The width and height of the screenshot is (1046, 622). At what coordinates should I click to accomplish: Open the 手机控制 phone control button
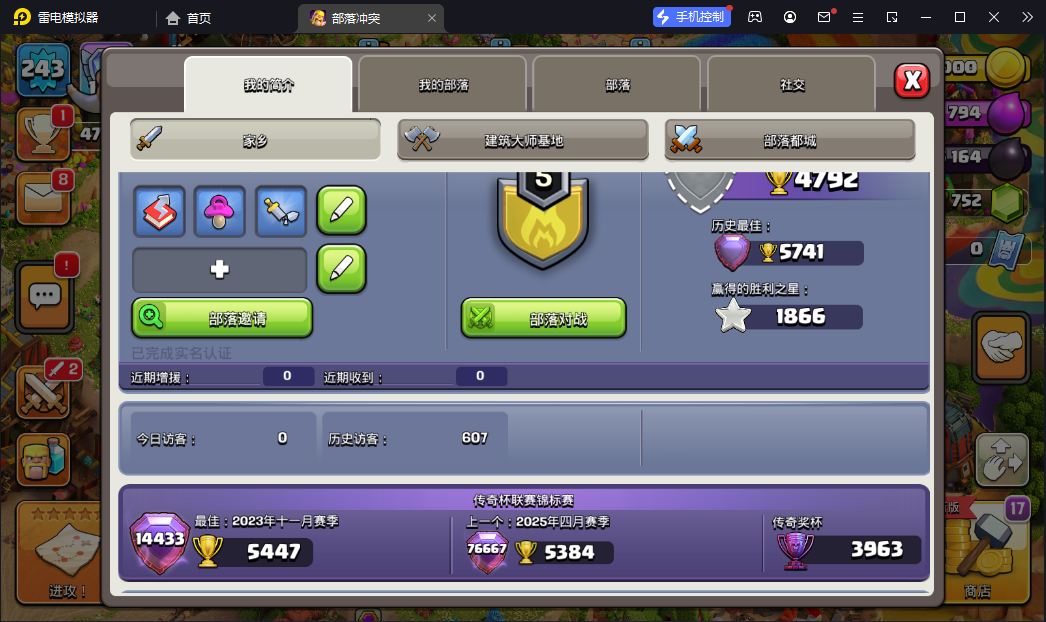(x=692, y=17)
